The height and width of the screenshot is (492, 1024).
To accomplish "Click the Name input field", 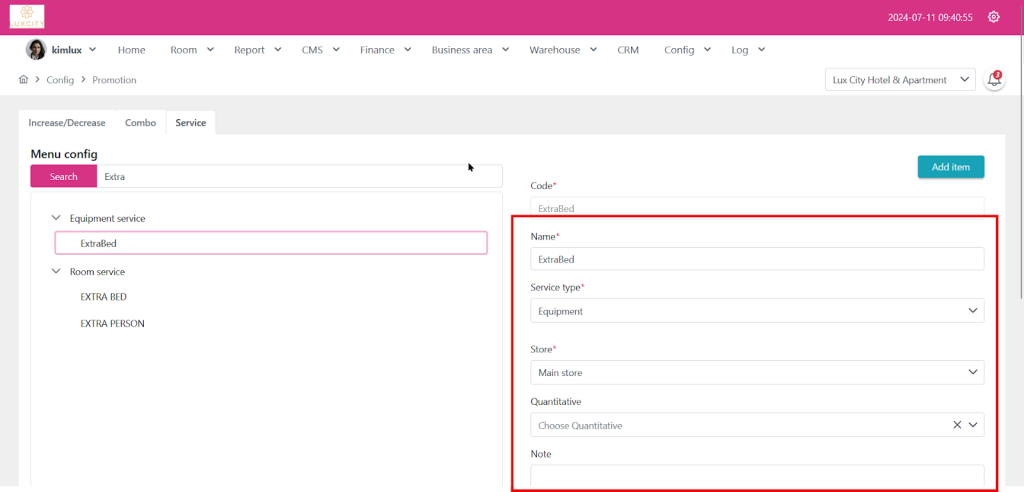I will point(756,259).
